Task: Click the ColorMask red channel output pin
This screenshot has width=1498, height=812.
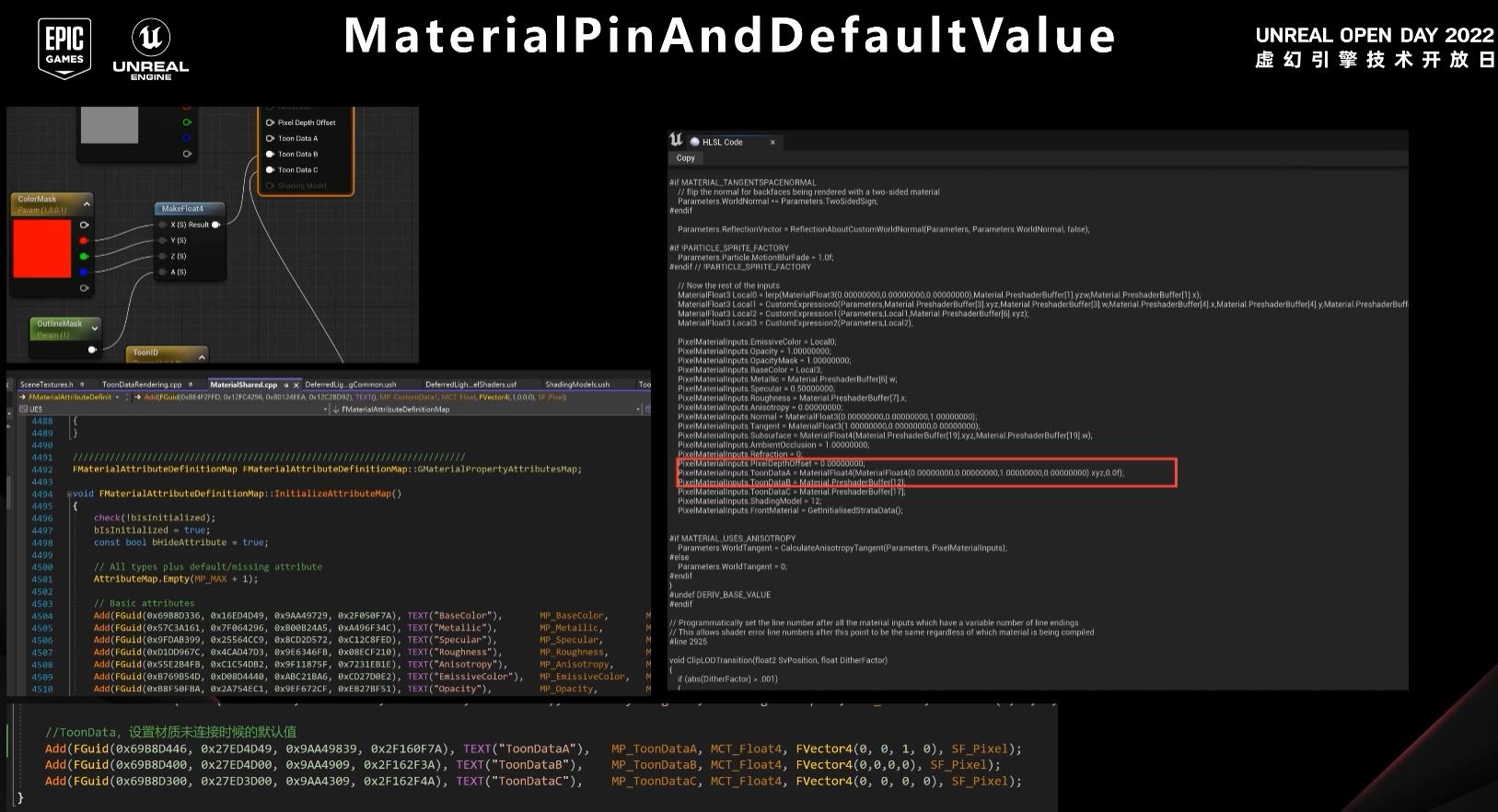Action: click(x=84, y=240)
